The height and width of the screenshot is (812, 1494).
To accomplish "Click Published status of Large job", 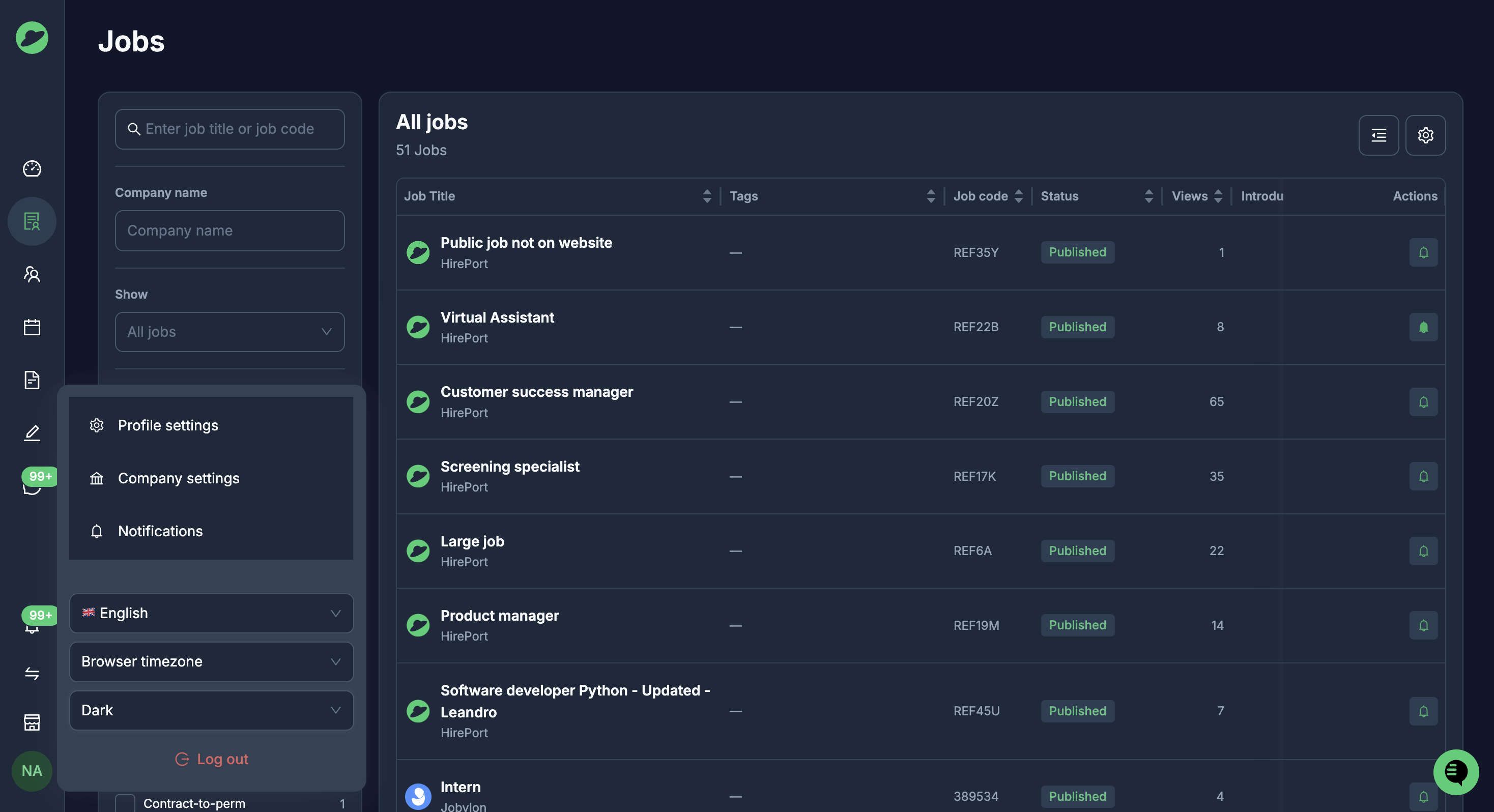I will point(1078,551).
